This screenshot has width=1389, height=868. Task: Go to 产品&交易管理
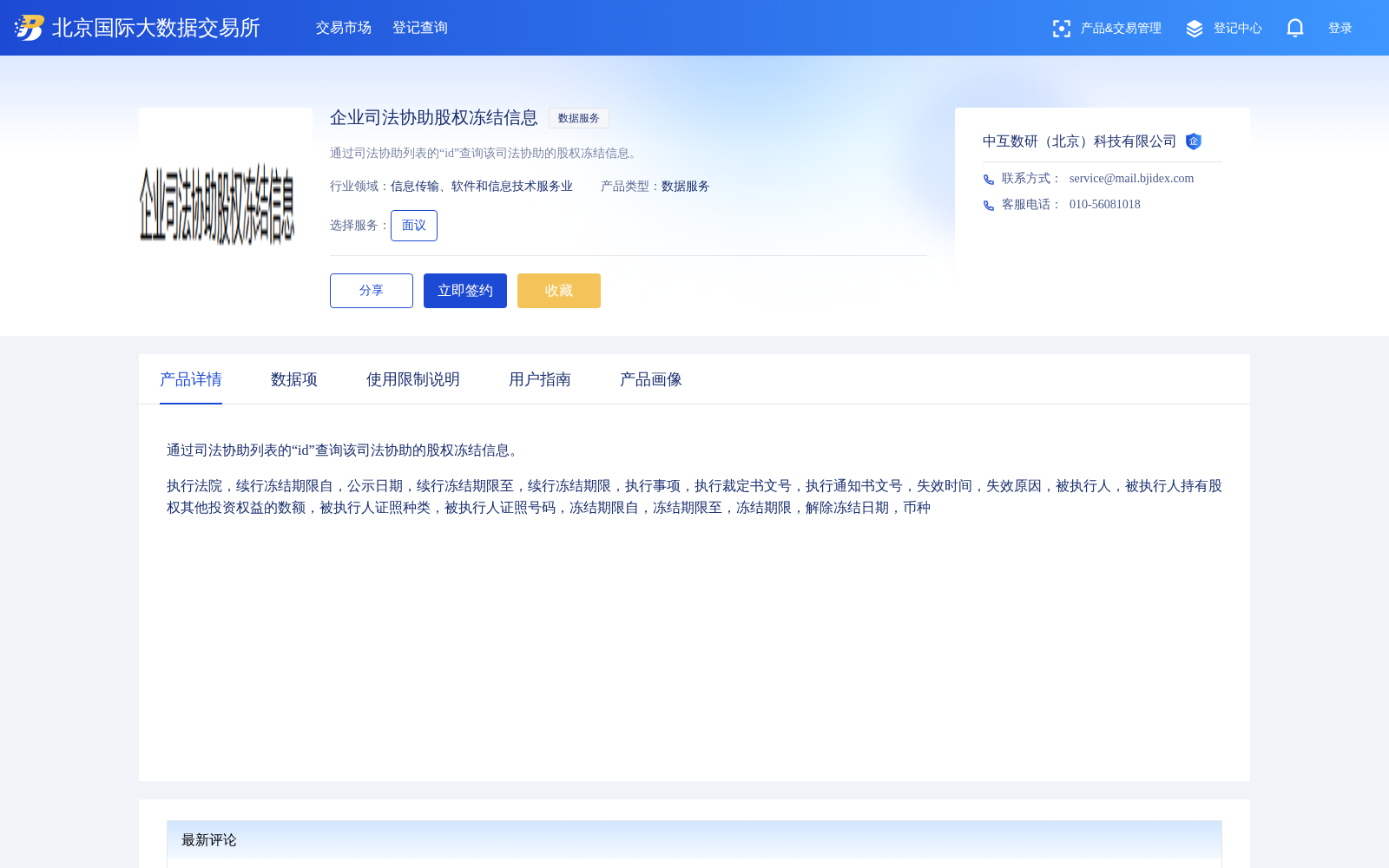pos(1121,29)
